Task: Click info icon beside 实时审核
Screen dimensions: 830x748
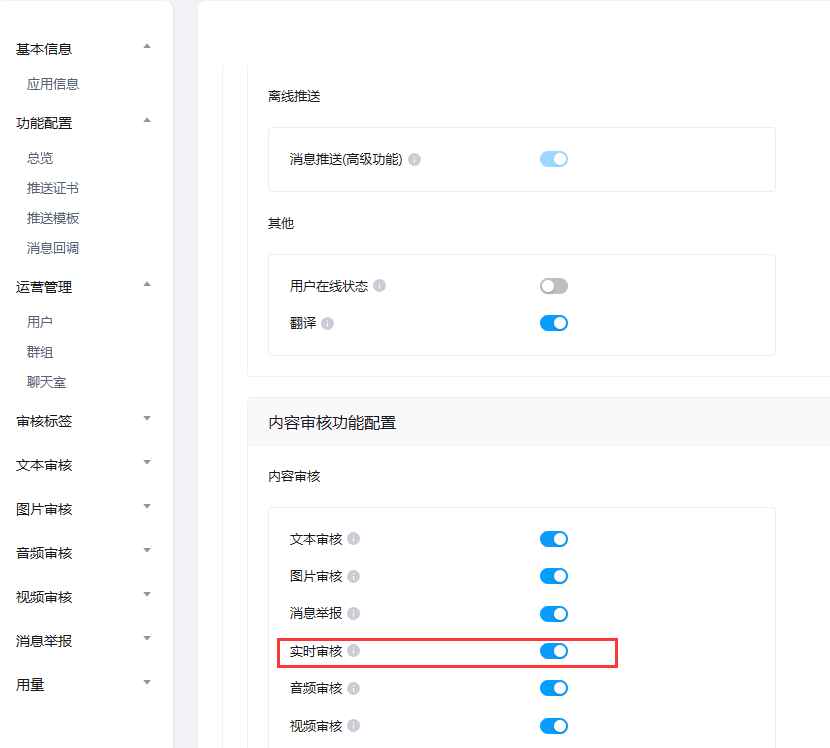Action: [x=354, y=651]
